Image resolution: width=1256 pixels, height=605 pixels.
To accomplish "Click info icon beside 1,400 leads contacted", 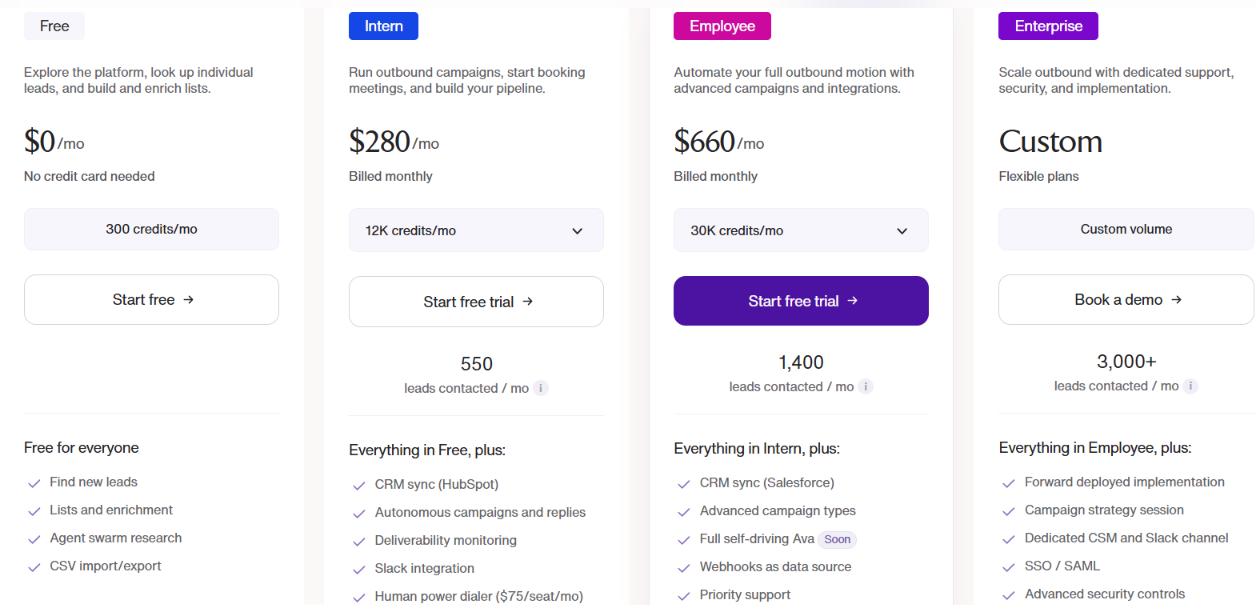I will [x=866, y=386].
